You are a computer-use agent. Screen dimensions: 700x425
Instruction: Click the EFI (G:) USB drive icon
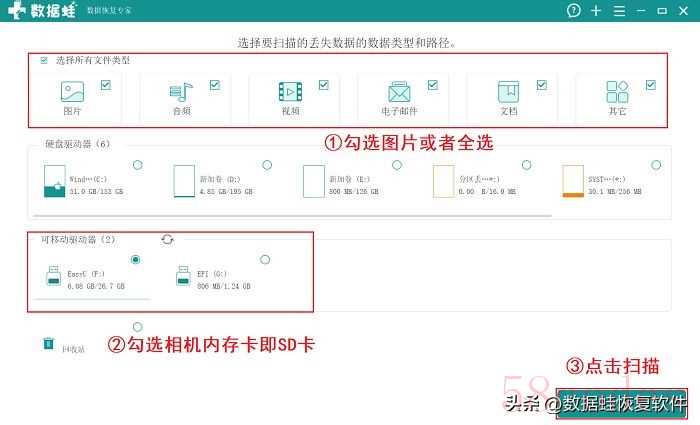[183, 275]
